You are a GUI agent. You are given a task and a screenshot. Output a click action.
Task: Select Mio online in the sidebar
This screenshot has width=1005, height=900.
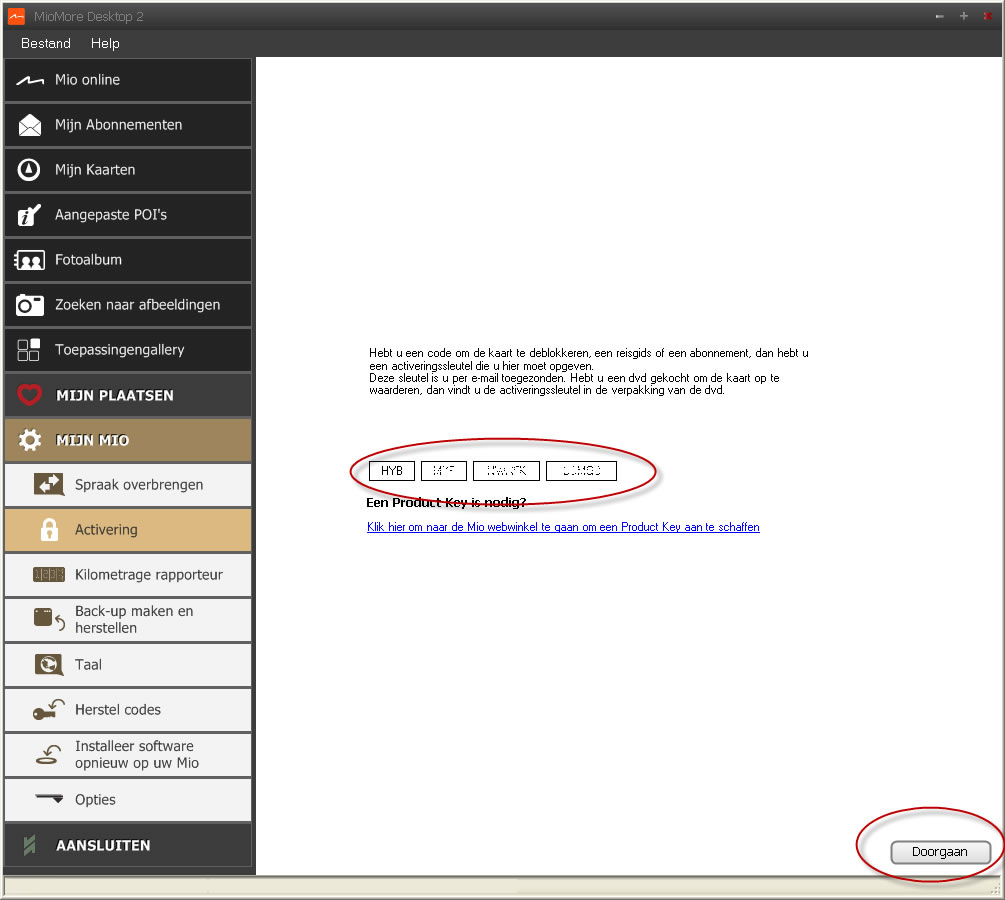[x=128, y=80]
